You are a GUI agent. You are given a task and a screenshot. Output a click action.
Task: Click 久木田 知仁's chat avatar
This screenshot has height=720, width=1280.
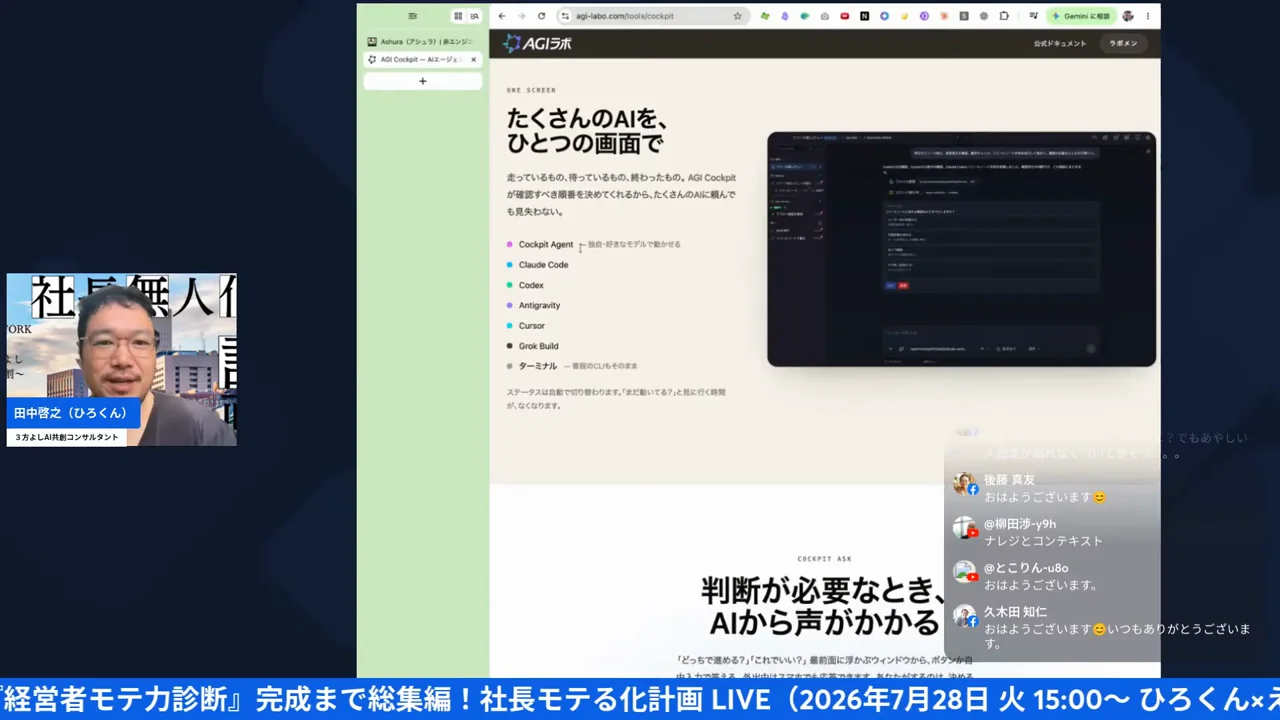point(964,616)
